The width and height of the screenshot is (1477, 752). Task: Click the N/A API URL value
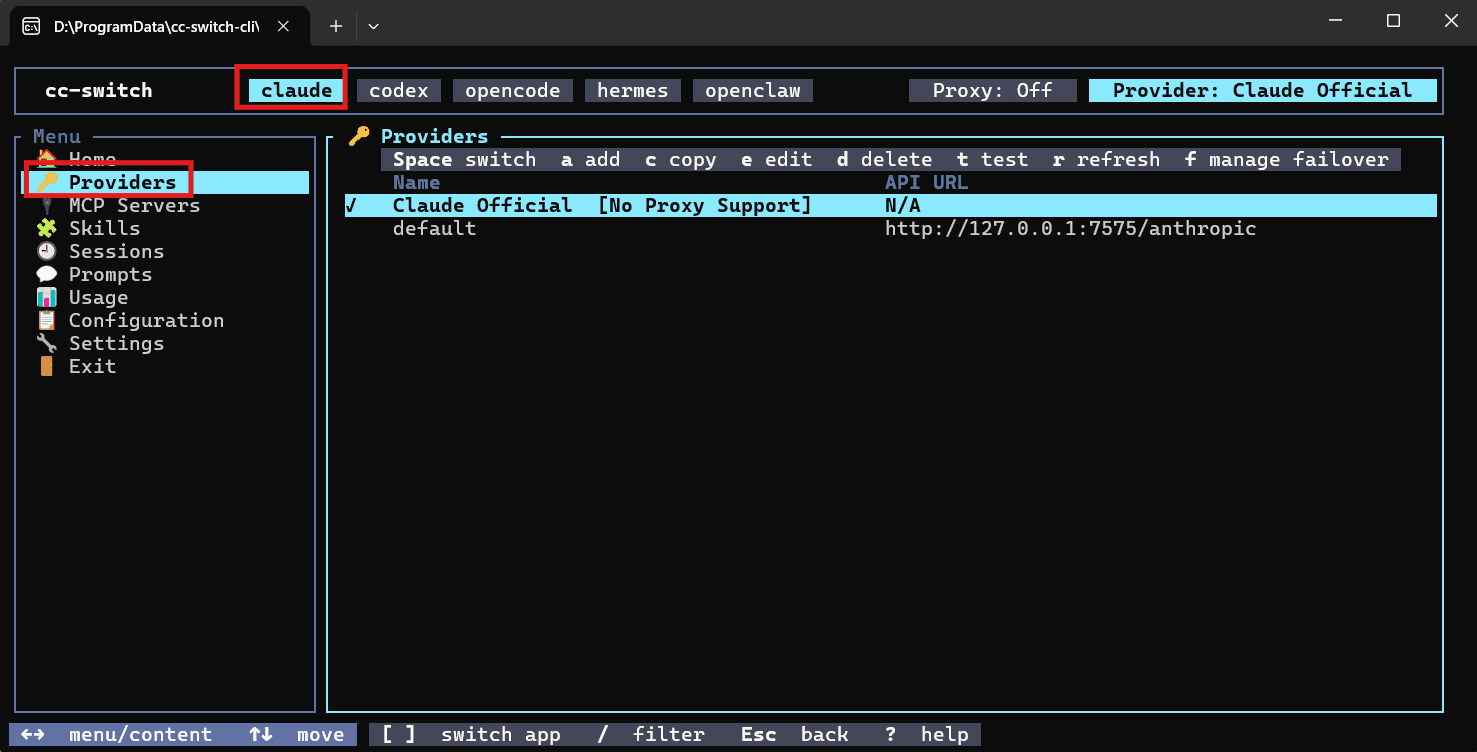(x=903, y=205)
